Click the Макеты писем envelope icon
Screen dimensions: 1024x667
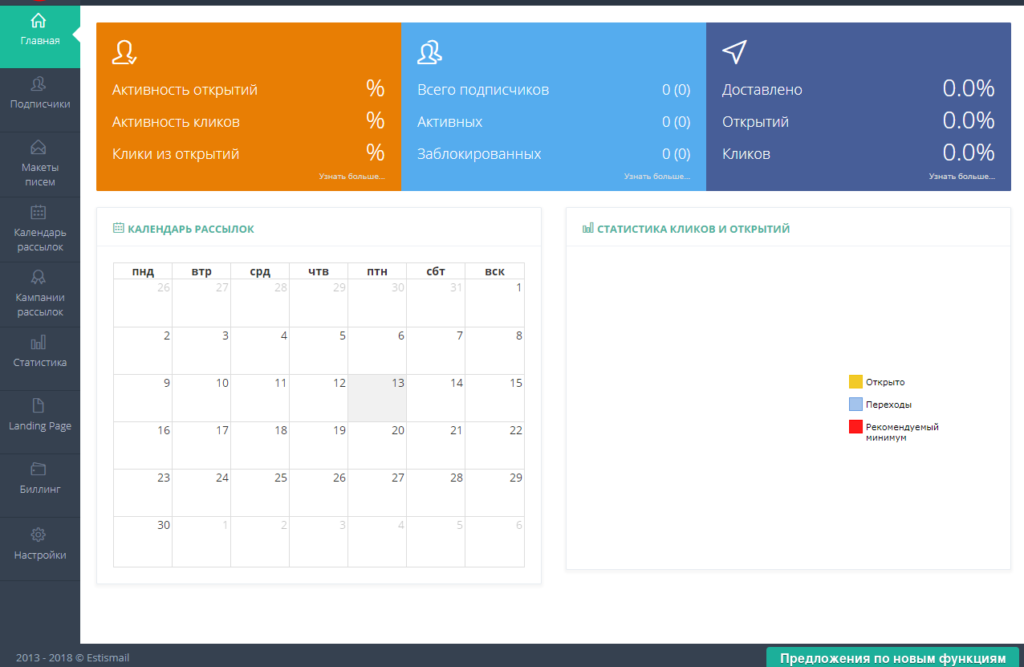39,147
